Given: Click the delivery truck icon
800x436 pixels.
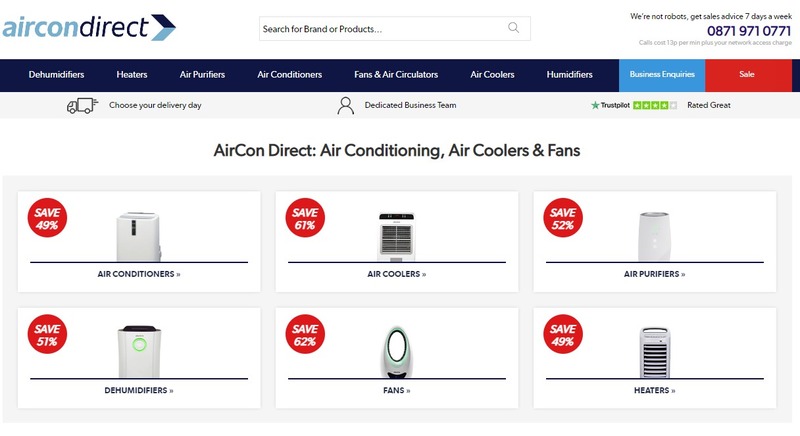Looking at the screenshot, I should (x=82, y=106).
